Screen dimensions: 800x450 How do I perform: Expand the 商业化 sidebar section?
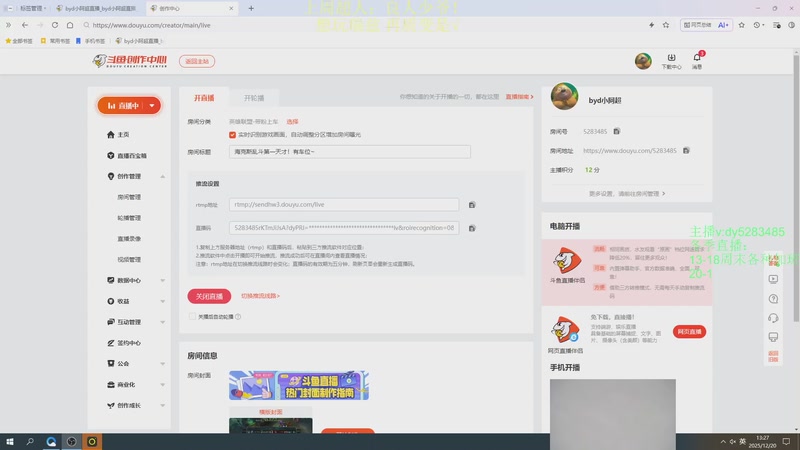pyautogui.click(x=163, y=385)
